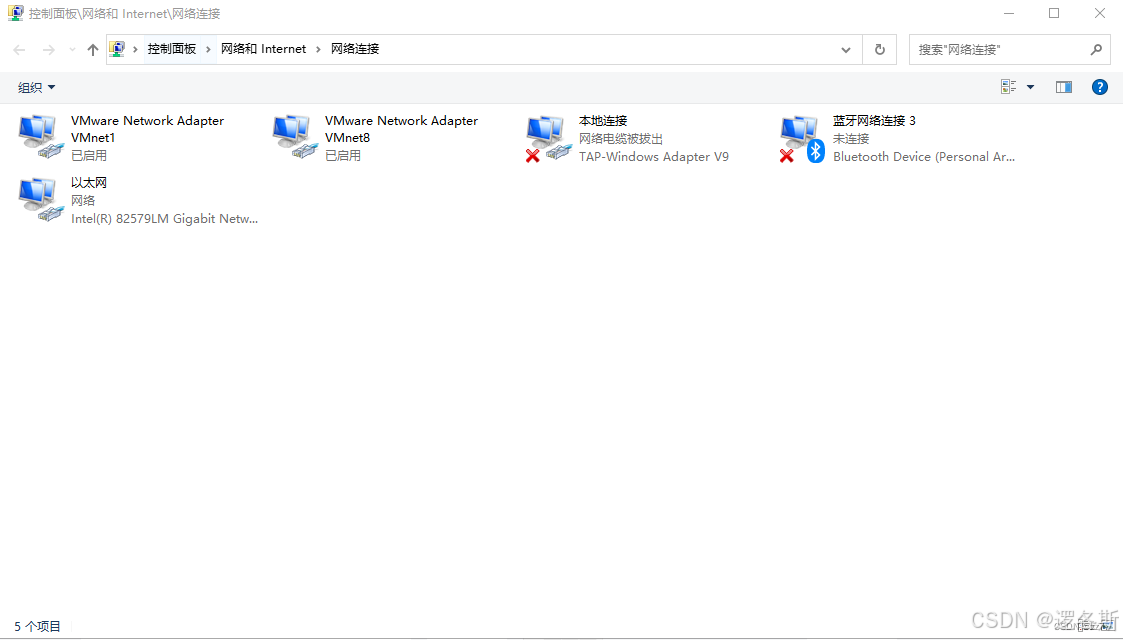Click the Back navigation arrow
This screenshot has width=1123, height=640.
pyautogui.click(x=19, y=49)
